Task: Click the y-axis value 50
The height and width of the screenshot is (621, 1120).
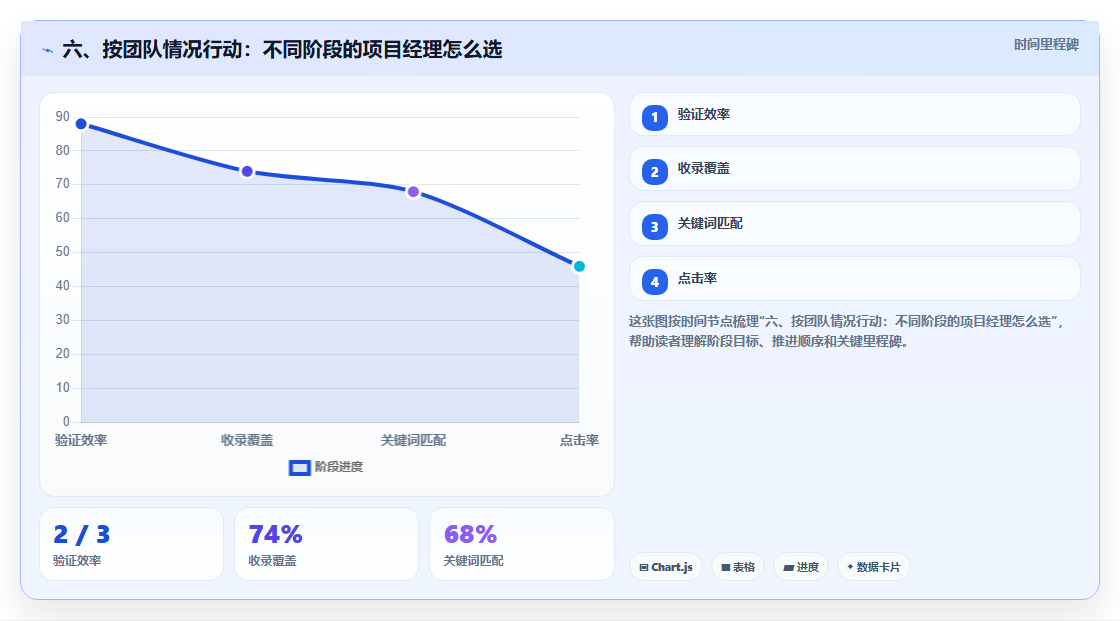Action: [x=63, y=252]
